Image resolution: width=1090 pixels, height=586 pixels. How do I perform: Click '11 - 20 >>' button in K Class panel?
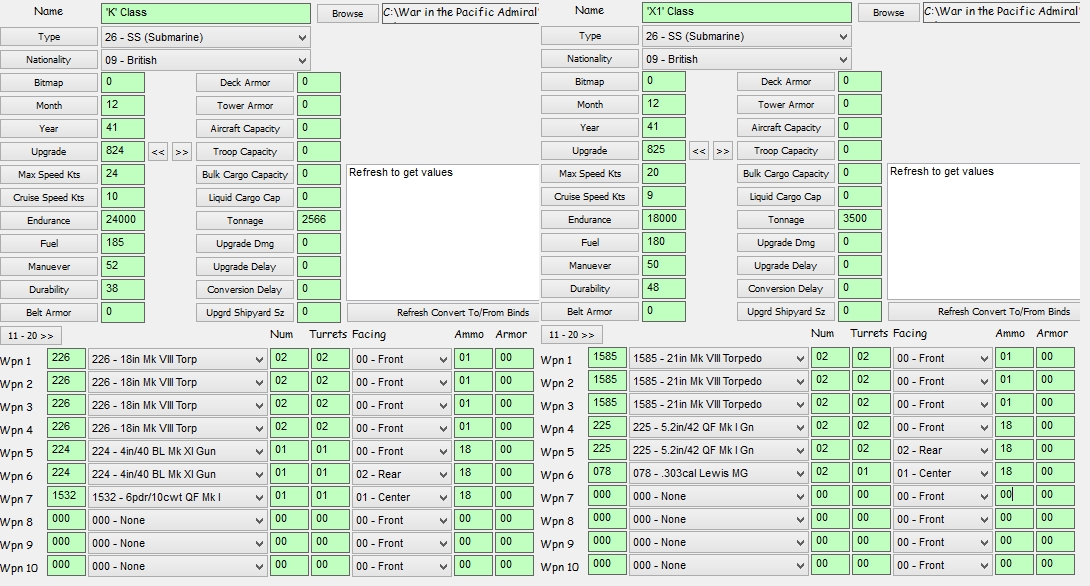[31, 336]
